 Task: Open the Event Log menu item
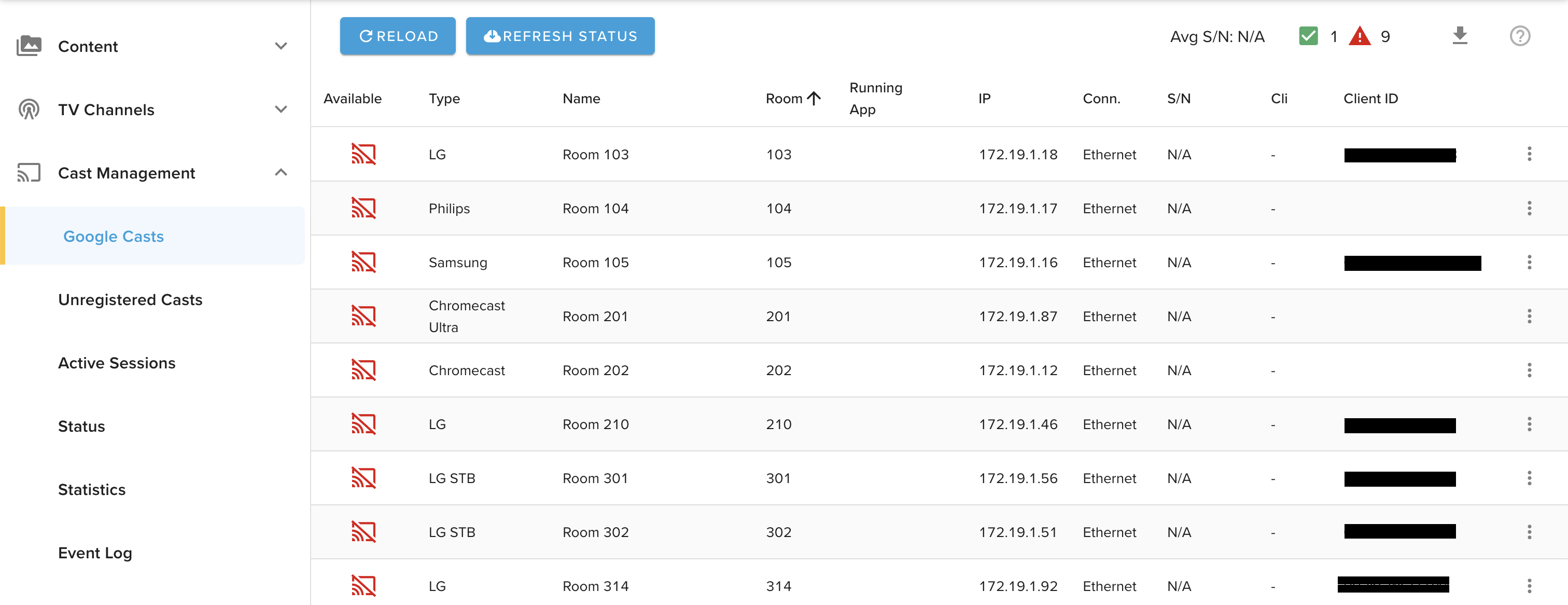pyautogui.click(x=95, y=553)
